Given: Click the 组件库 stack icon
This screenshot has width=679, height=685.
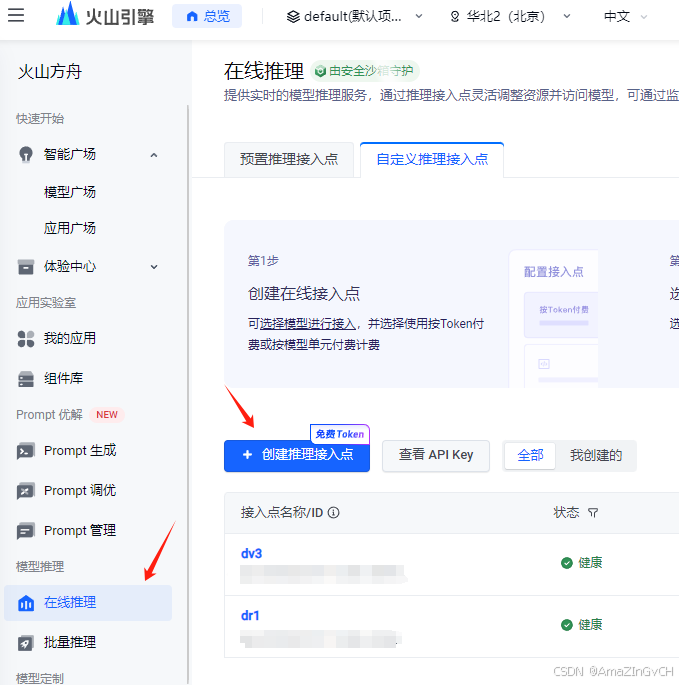Looking at the screenshot, I should tap(26, 379).
